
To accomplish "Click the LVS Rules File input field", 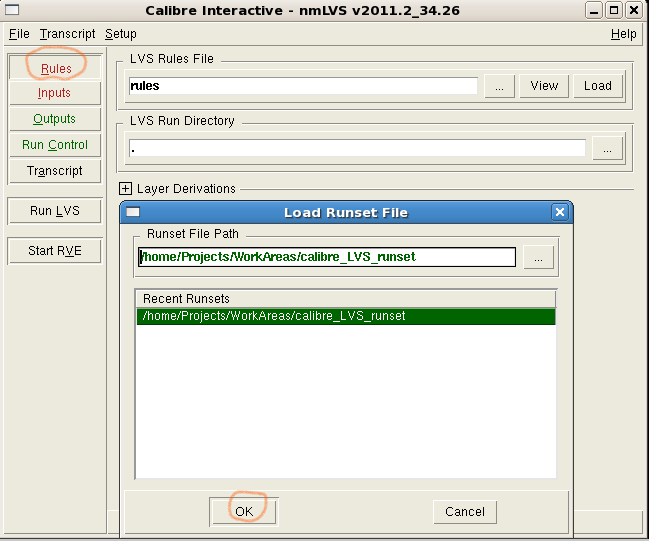I will (x=303, y=86).
